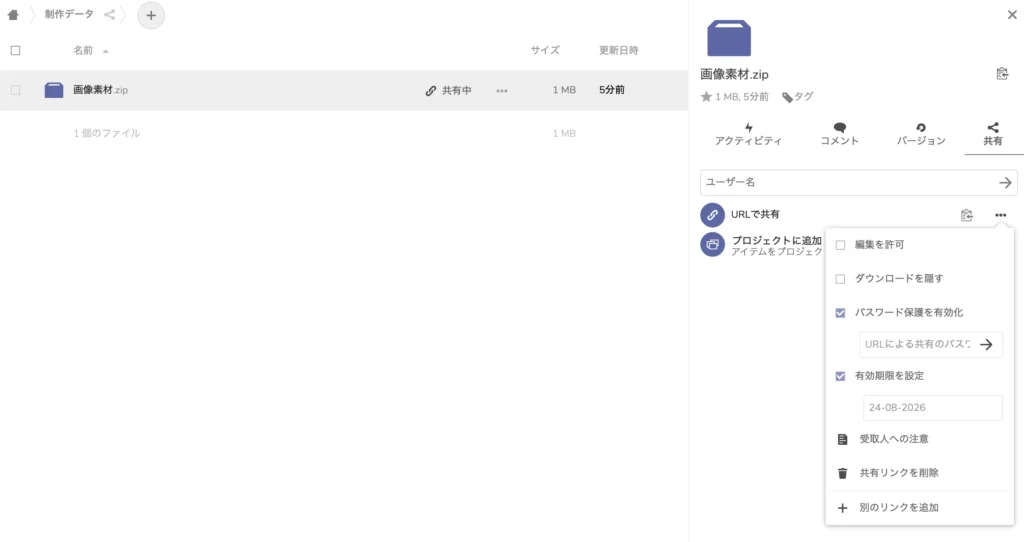Click the large zip thumbnail in the sidebar

729,38
